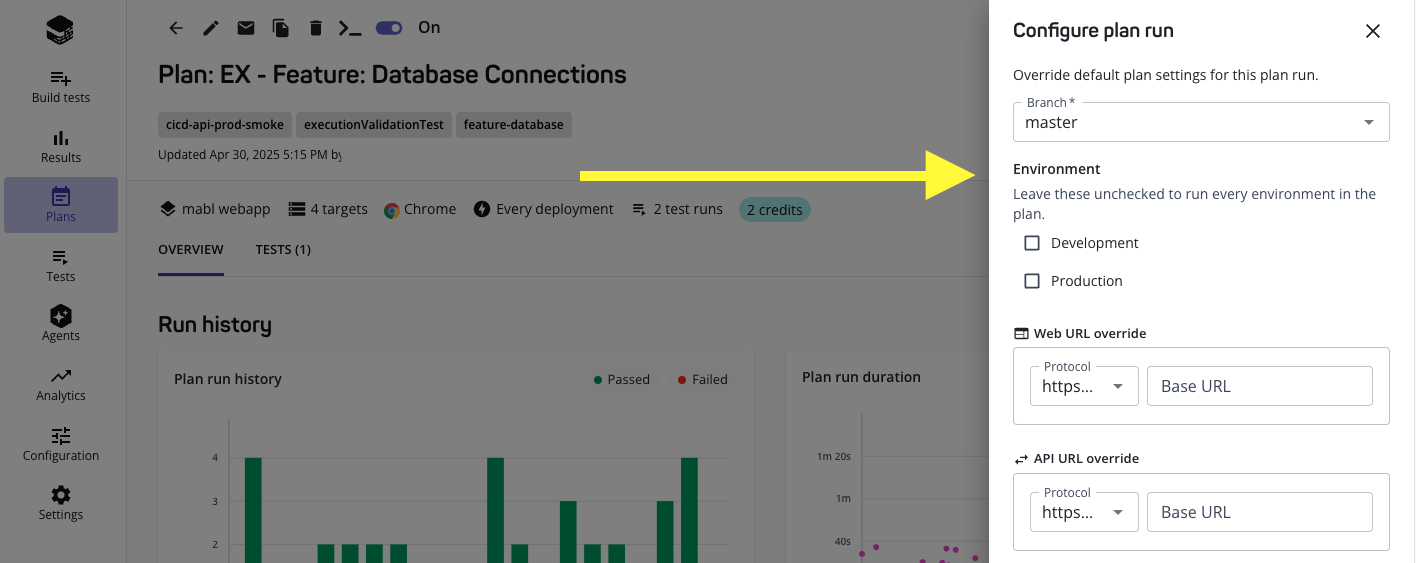Open Build tests in sidebar
The image size is (1416, 563).
61,87
